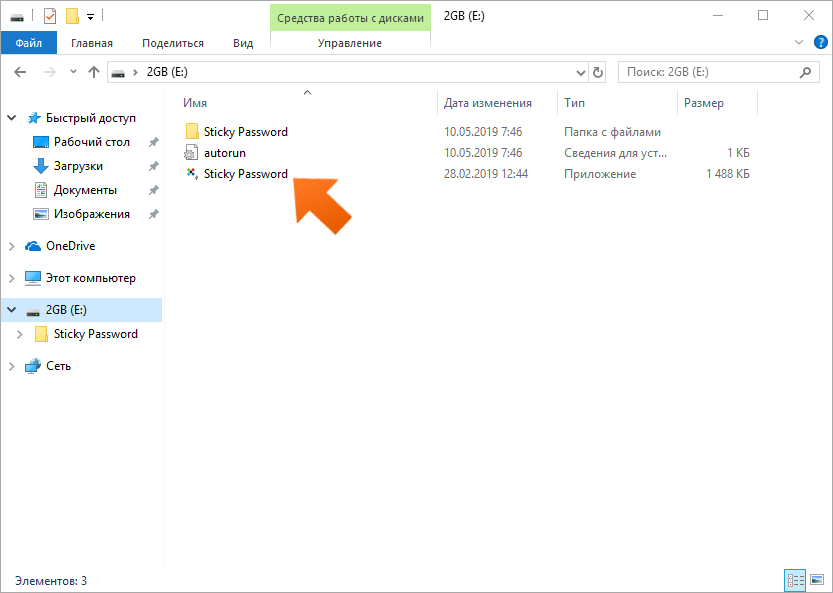The height and width of the screenshot is (593, 833).
Task: Click the drive icon in title bar
Action: (x=17, y=17)
